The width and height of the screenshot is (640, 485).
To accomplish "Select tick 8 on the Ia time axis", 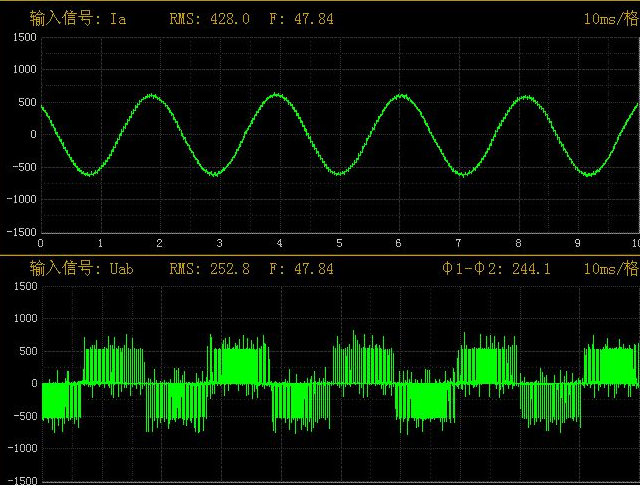I will (518, 243).
